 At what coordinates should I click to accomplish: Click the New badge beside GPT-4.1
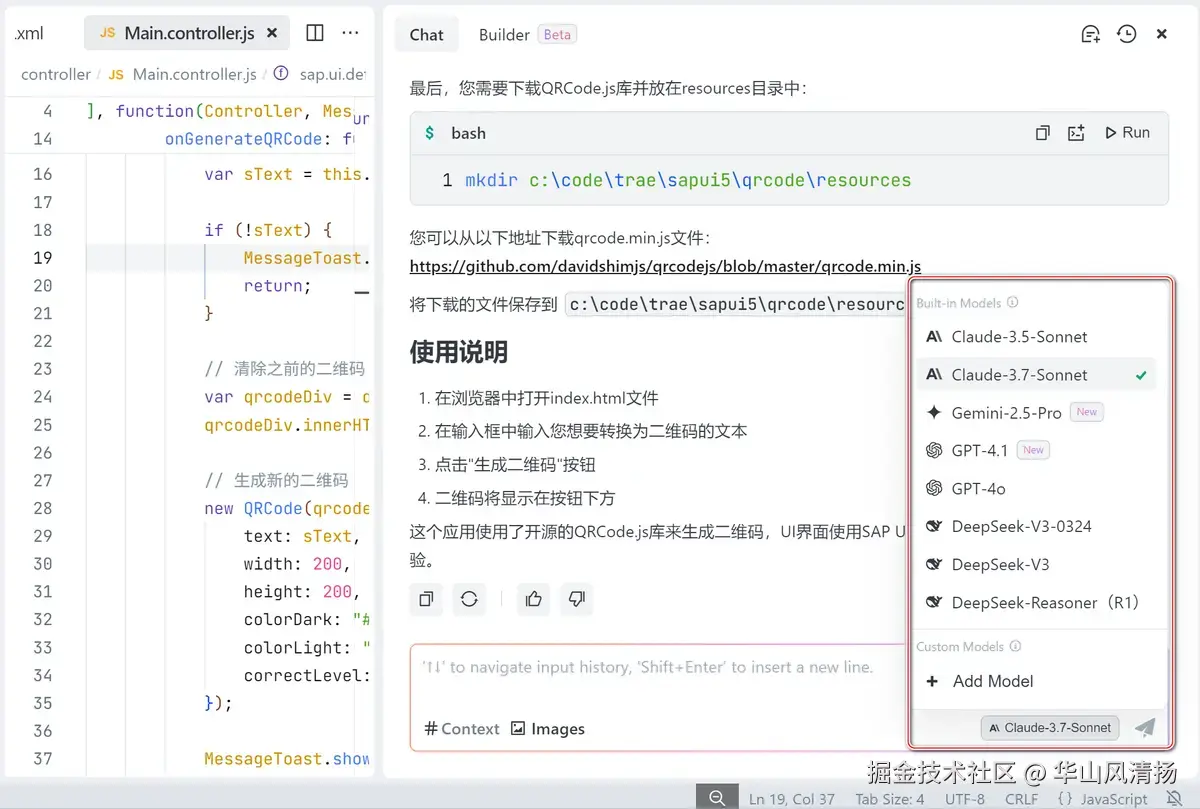(x=1034, y=450)
